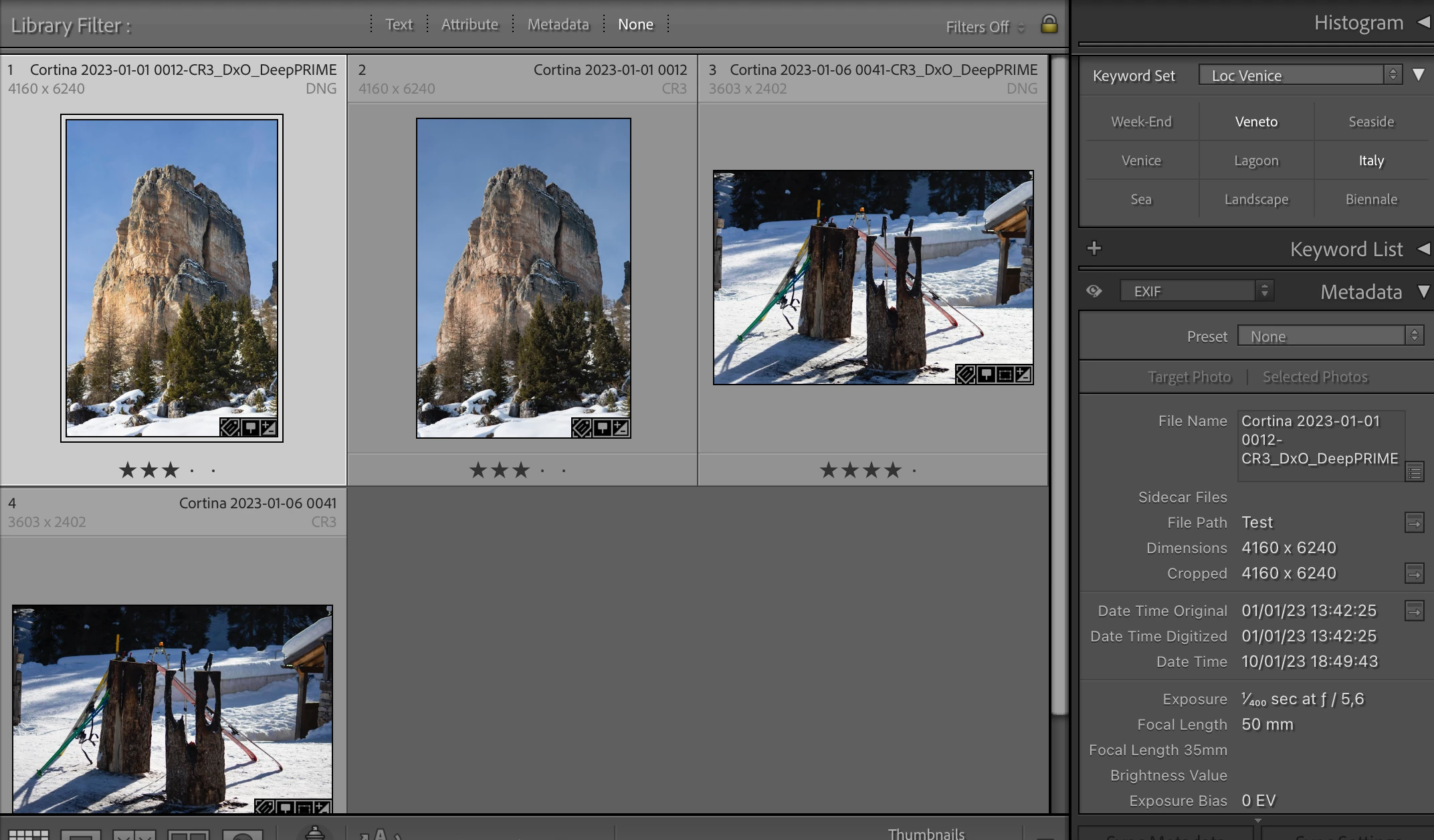Click crop badge on photo 3 thumbnail
This screenshot has width=1434, height=840.
(1005, 375)
